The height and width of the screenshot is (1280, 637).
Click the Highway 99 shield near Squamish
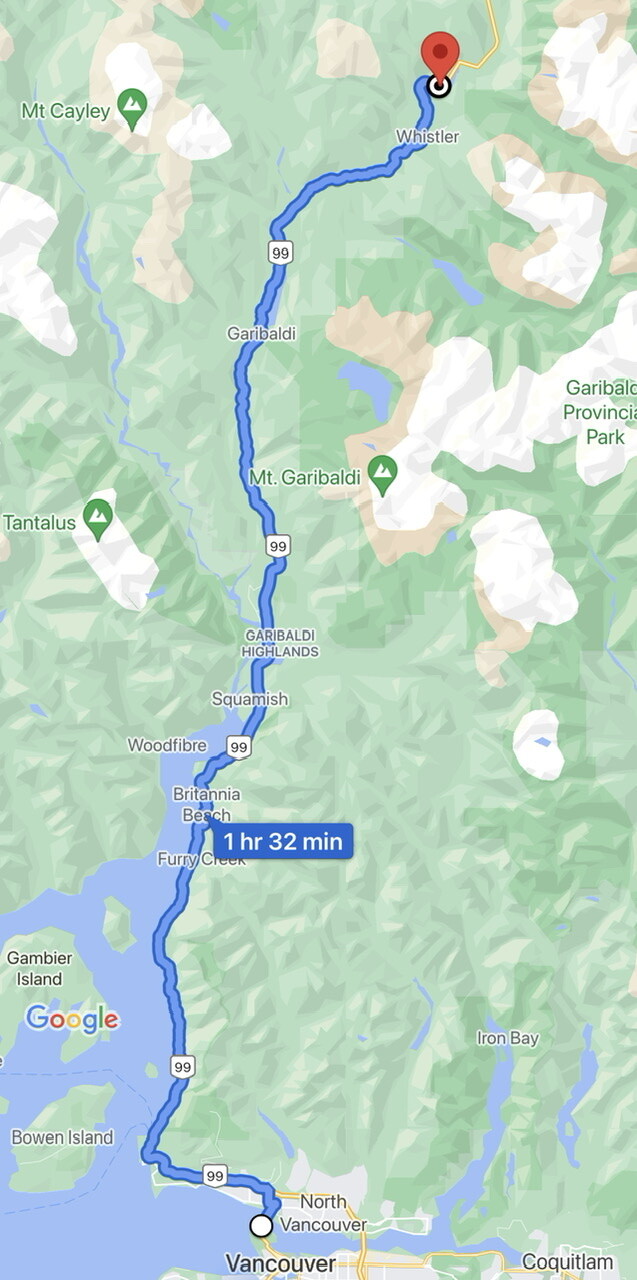pos(238,746)
